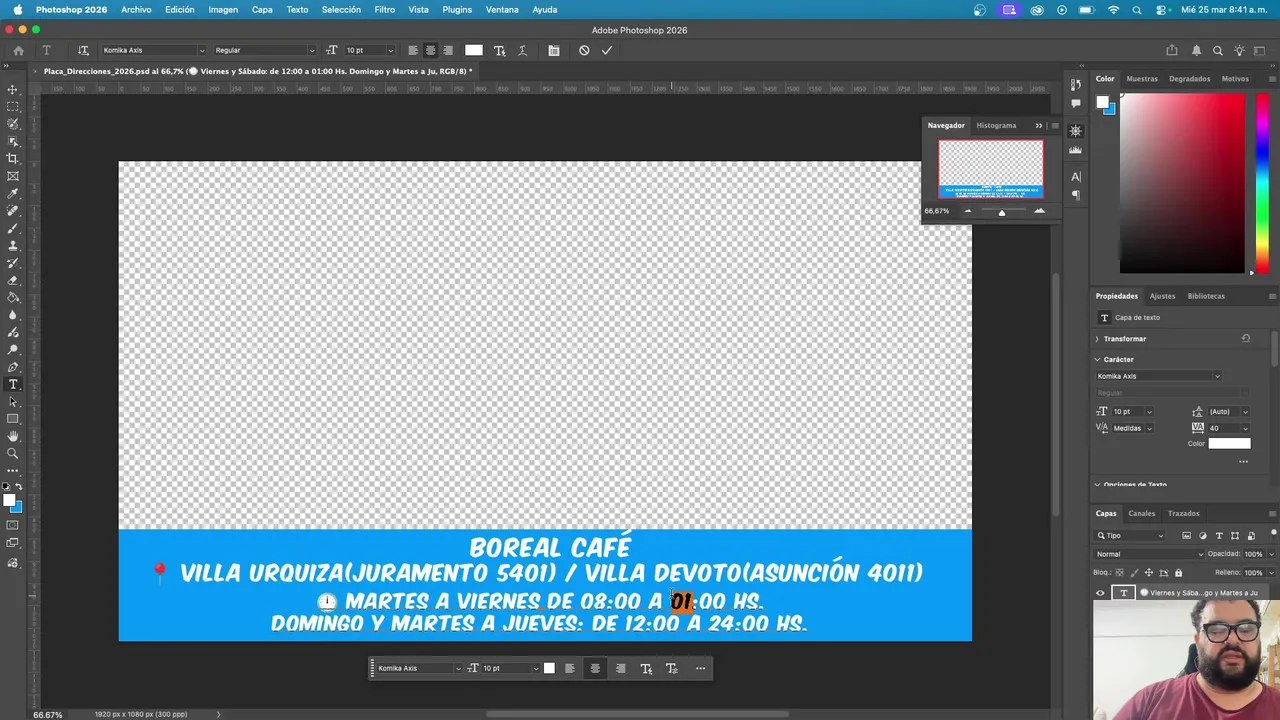Viewport: 1280px width, 720px height.
Task: Open Photoshop search at top right
Action: coord(1217,50)
